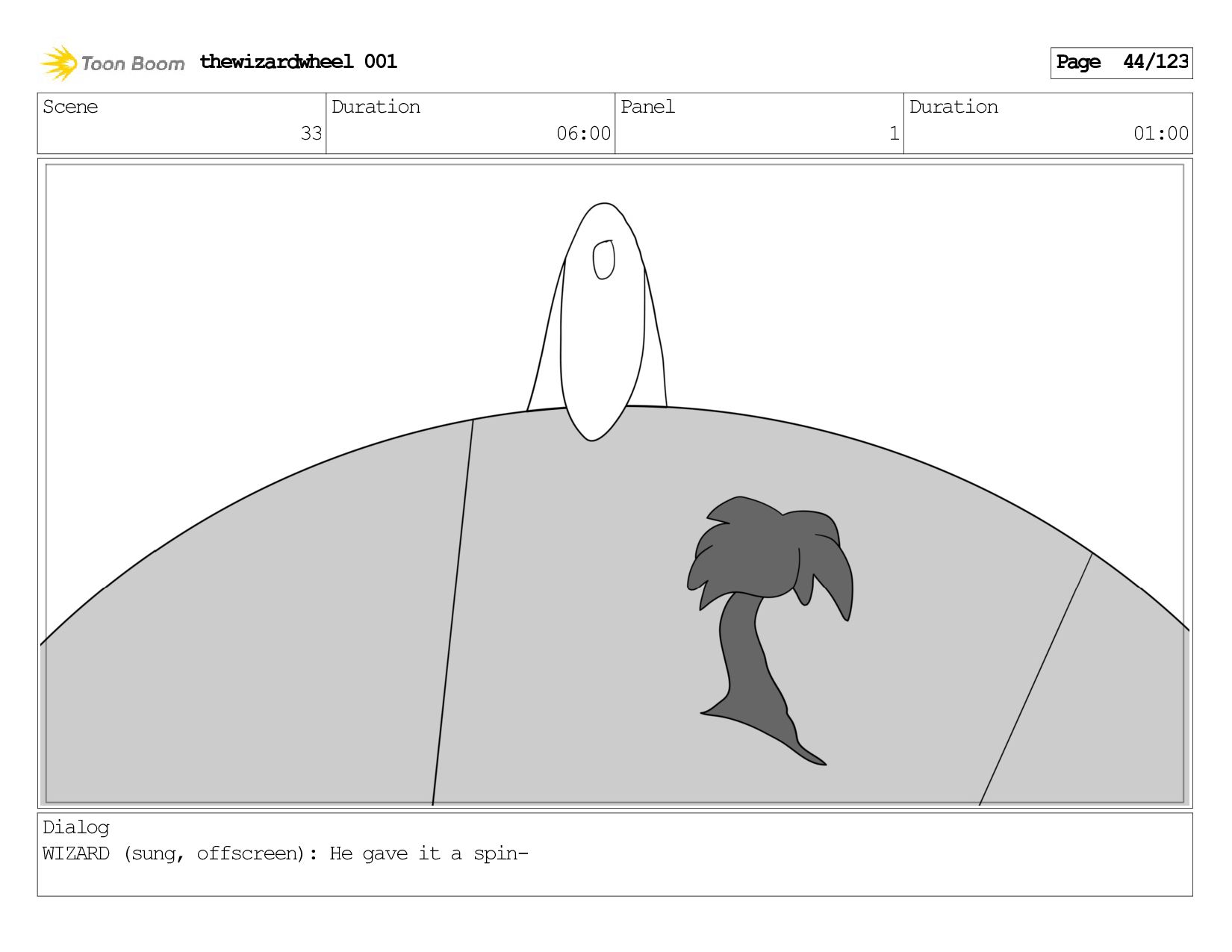Click the Toon Boom logo
The height and width of the screenshot is (952, 1232).
[112, 63]
